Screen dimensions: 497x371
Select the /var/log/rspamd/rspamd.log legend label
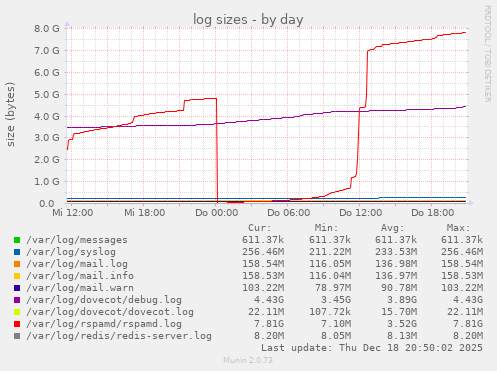point(104,324)
